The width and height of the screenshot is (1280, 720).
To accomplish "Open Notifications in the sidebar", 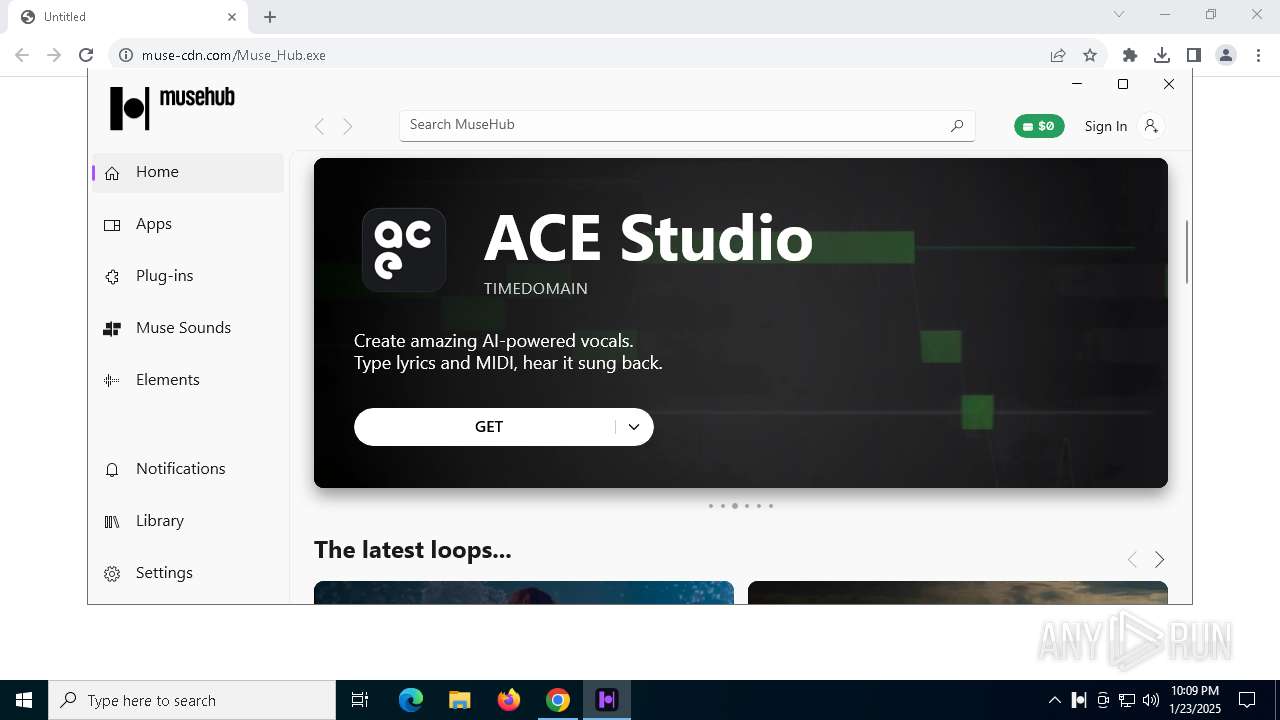I will [x=188, y=469].
